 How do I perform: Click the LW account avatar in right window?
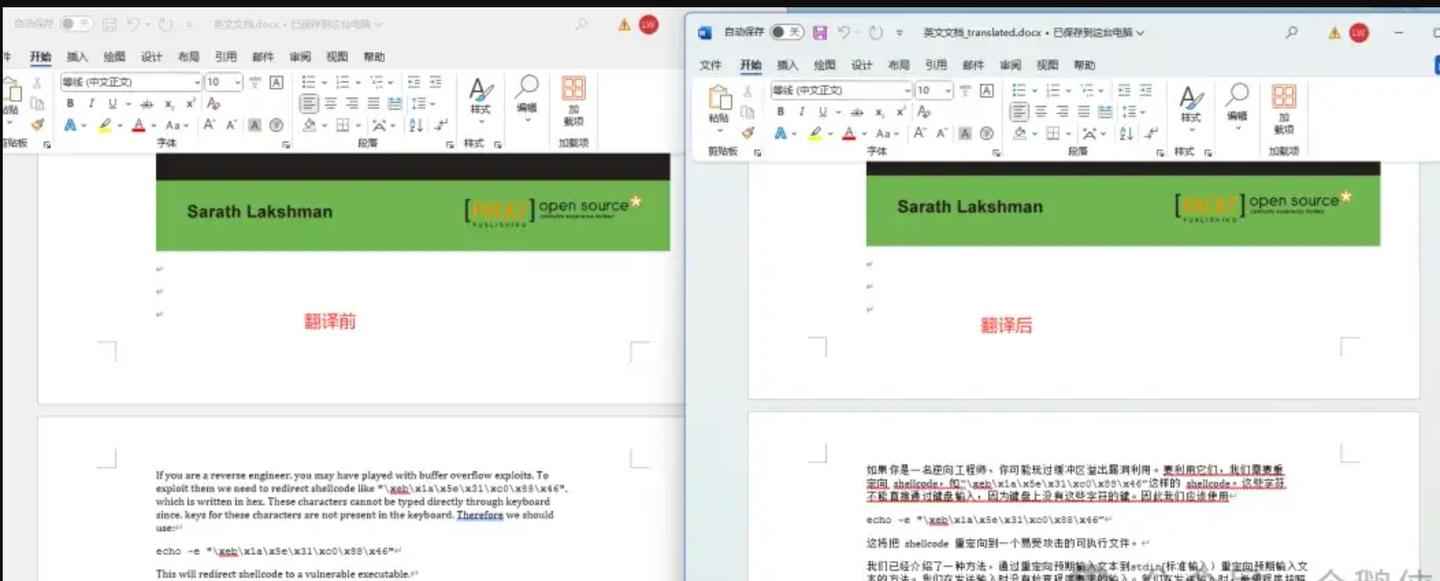coord(1358,33)
